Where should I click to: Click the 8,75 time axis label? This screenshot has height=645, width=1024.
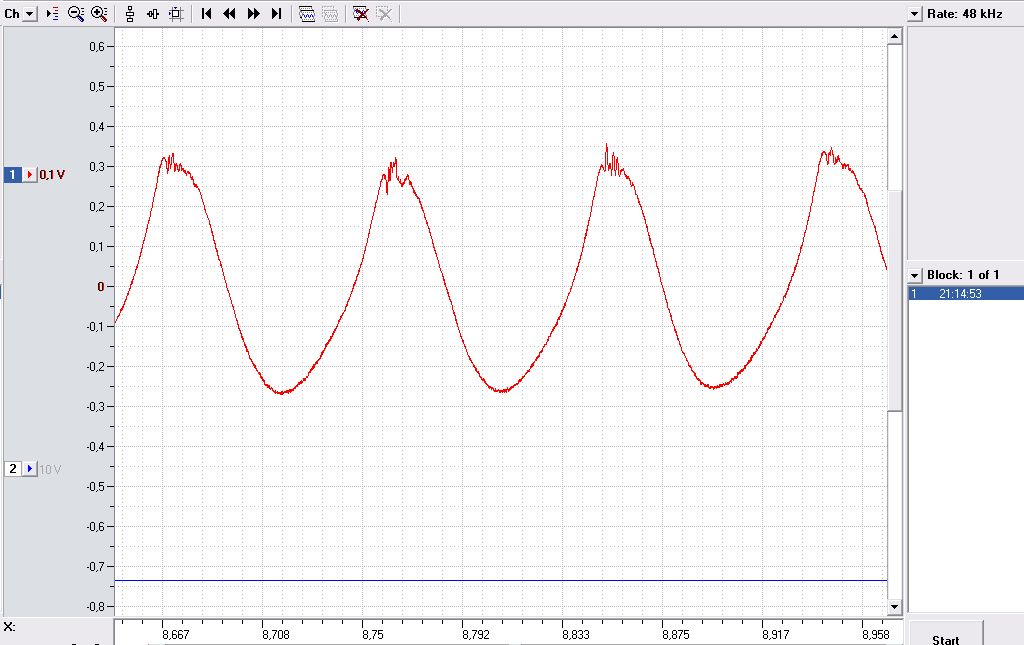[373, 635]
